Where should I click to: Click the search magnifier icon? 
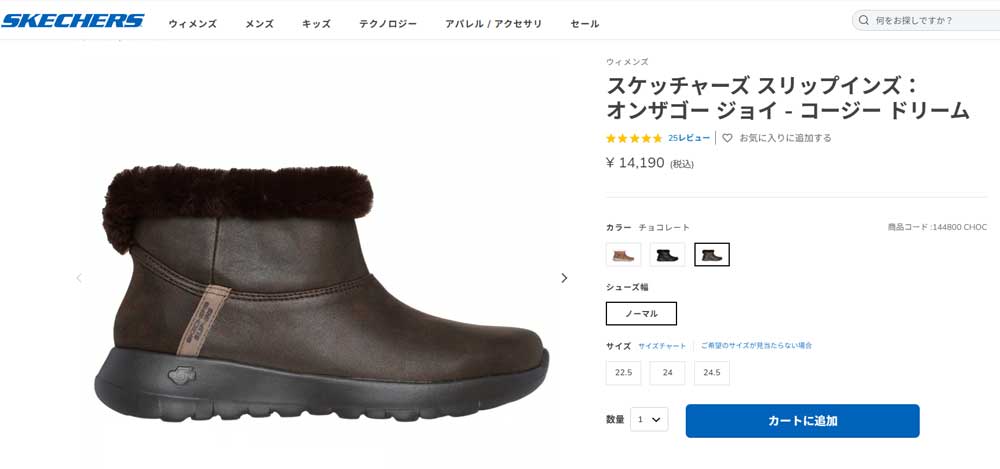click(865, 20)
